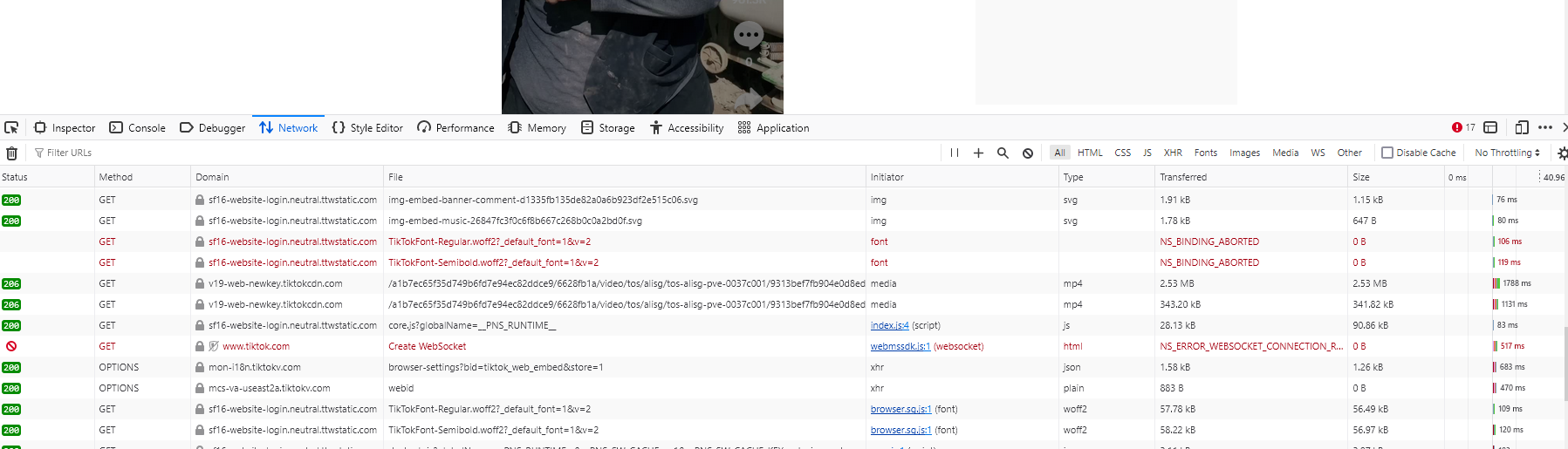
Task: Toggle the Images request type filter
Action: click(1244, 153)
